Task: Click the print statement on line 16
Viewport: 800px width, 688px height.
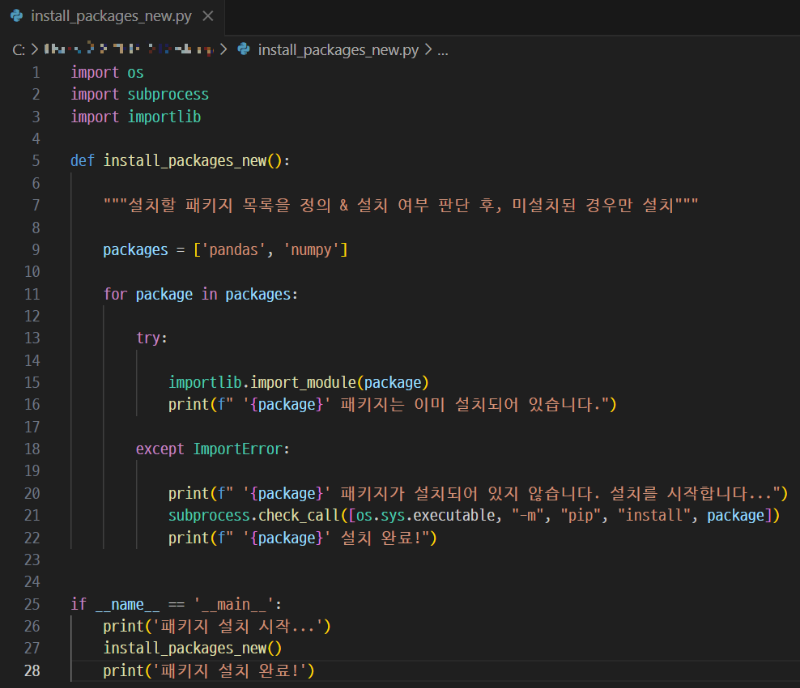Action: click(392, 405)
